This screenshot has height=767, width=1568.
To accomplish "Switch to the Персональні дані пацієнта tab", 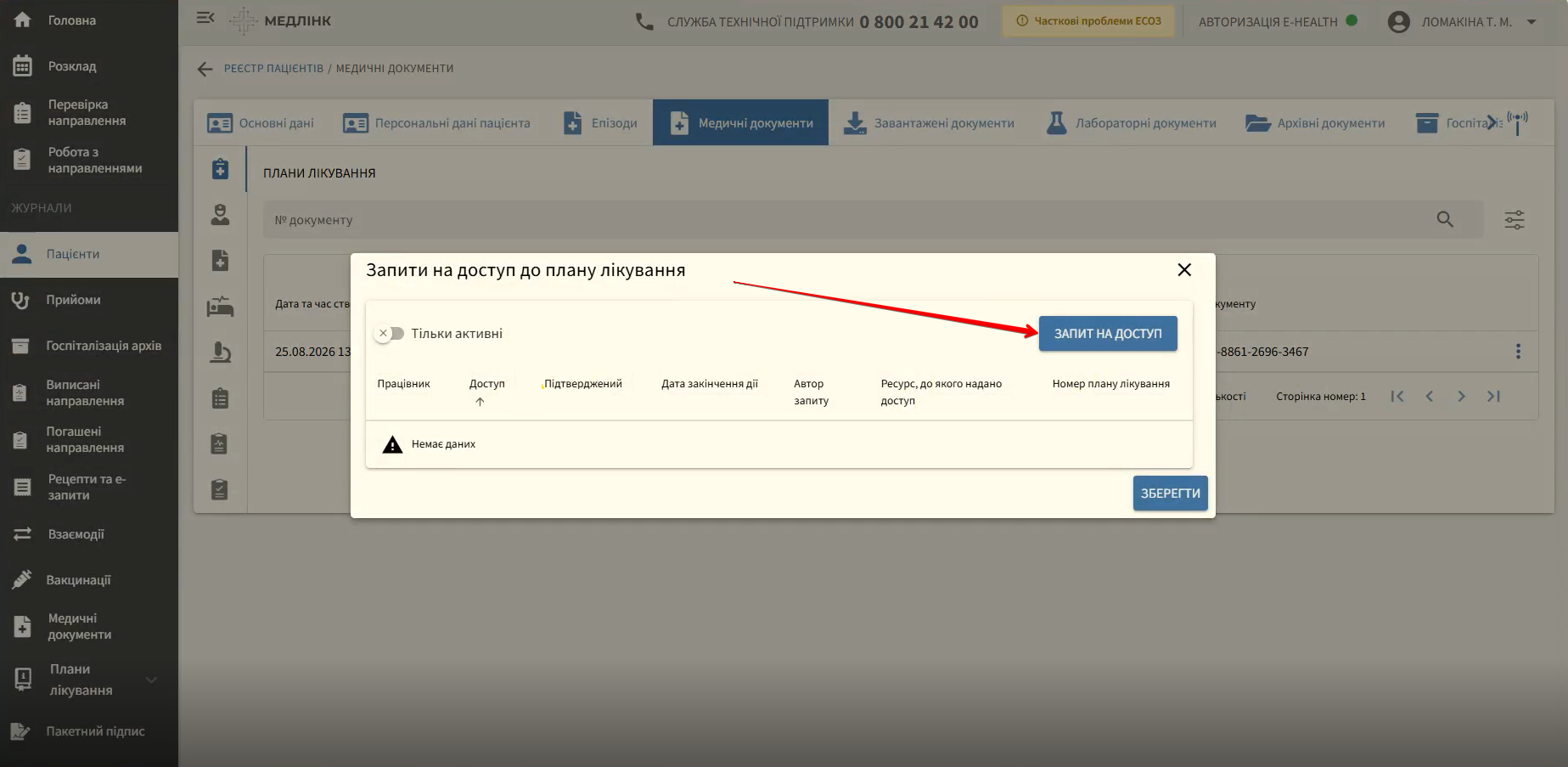I will [x=436, y=123].
